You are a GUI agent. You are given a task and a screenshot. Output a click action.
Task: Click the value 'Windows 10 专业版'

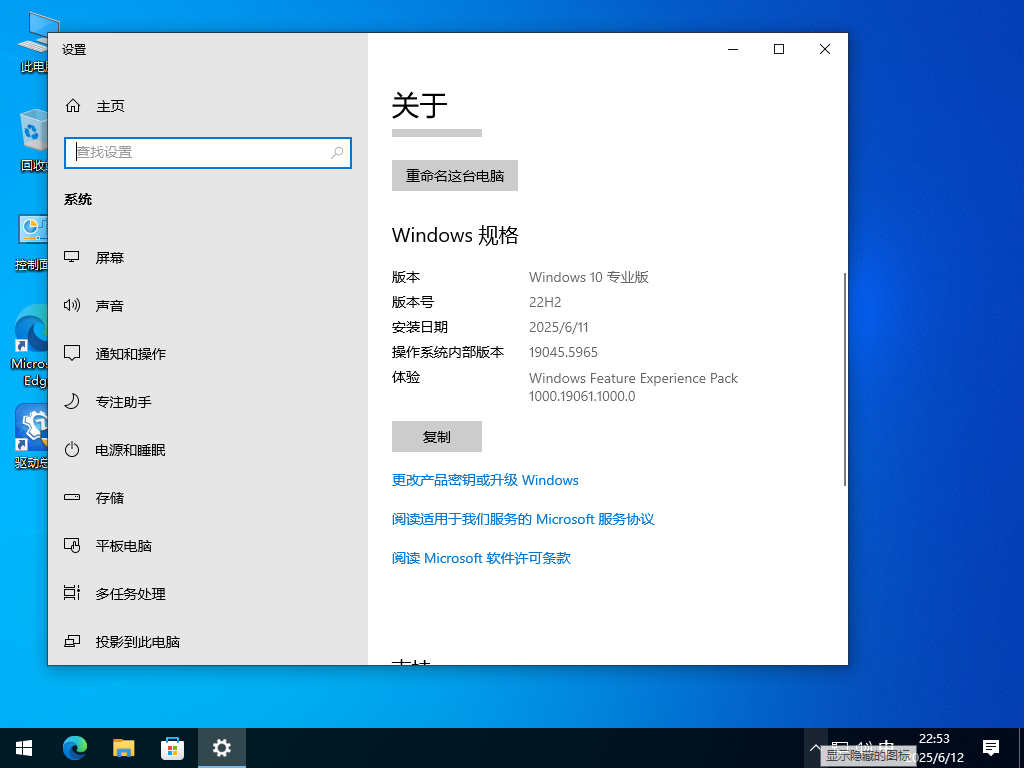coord(588,277)
